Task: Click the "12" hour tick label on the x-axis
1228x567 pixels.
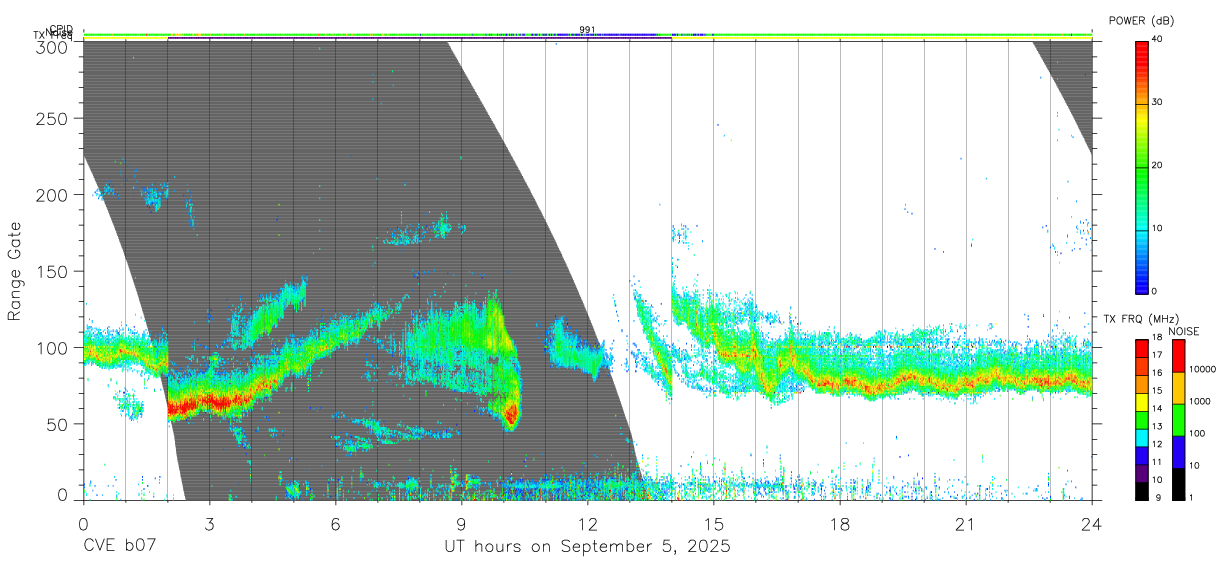Action: coord(588,524)
